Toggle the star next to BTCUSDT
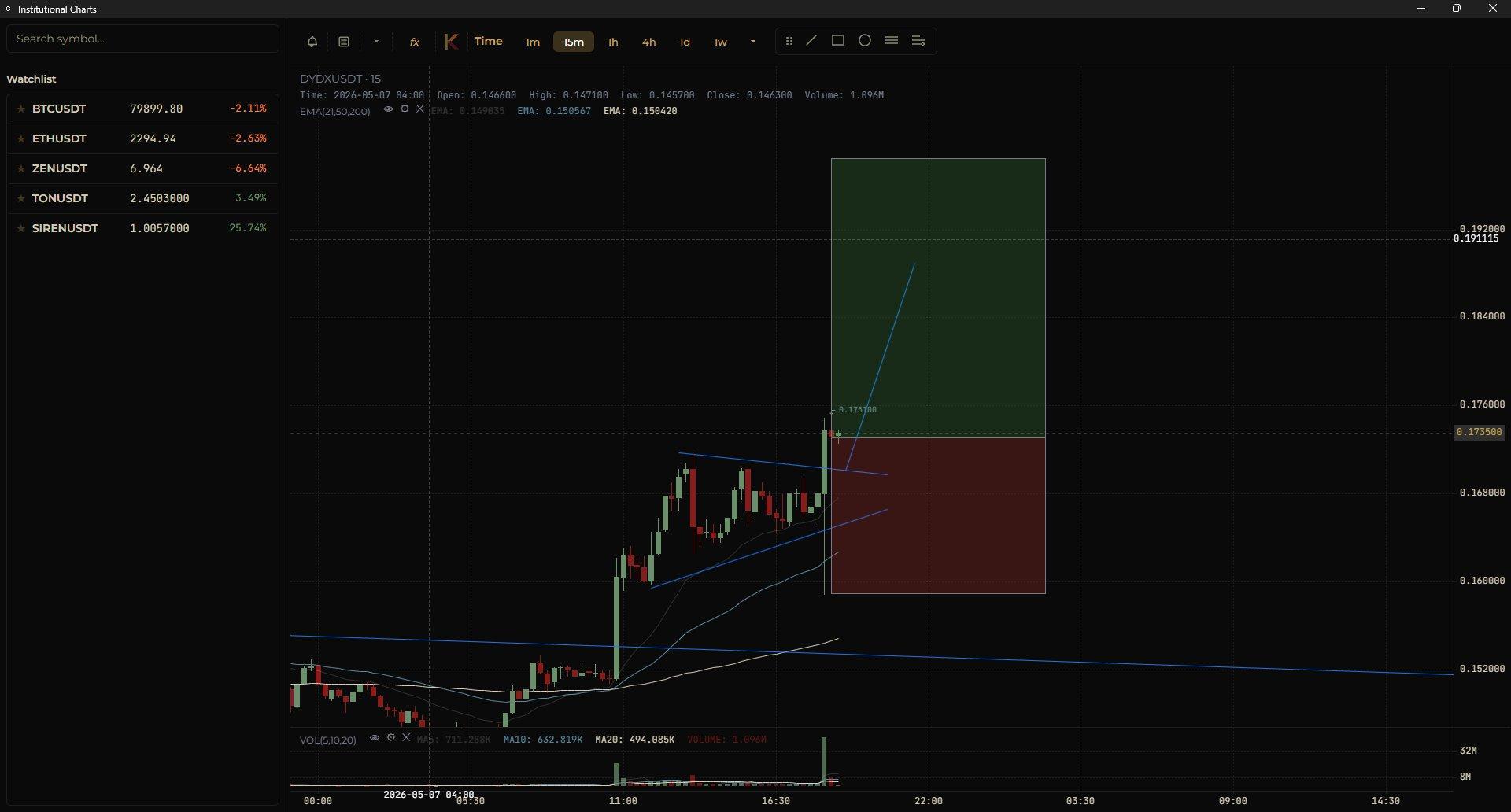The height and width of the screenshot is (812, 1511). pyautogui.click(x=21, y=109)
